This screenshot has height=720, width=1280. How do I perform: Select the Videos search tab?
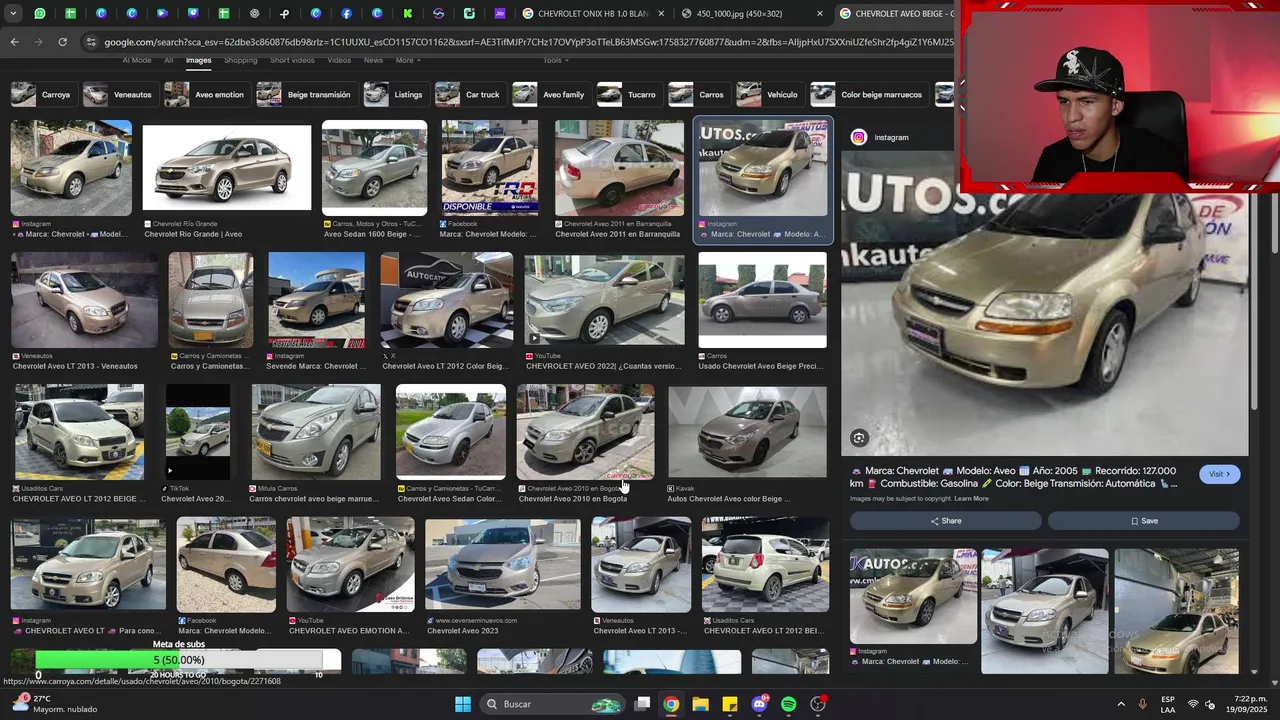coord(339,60)
